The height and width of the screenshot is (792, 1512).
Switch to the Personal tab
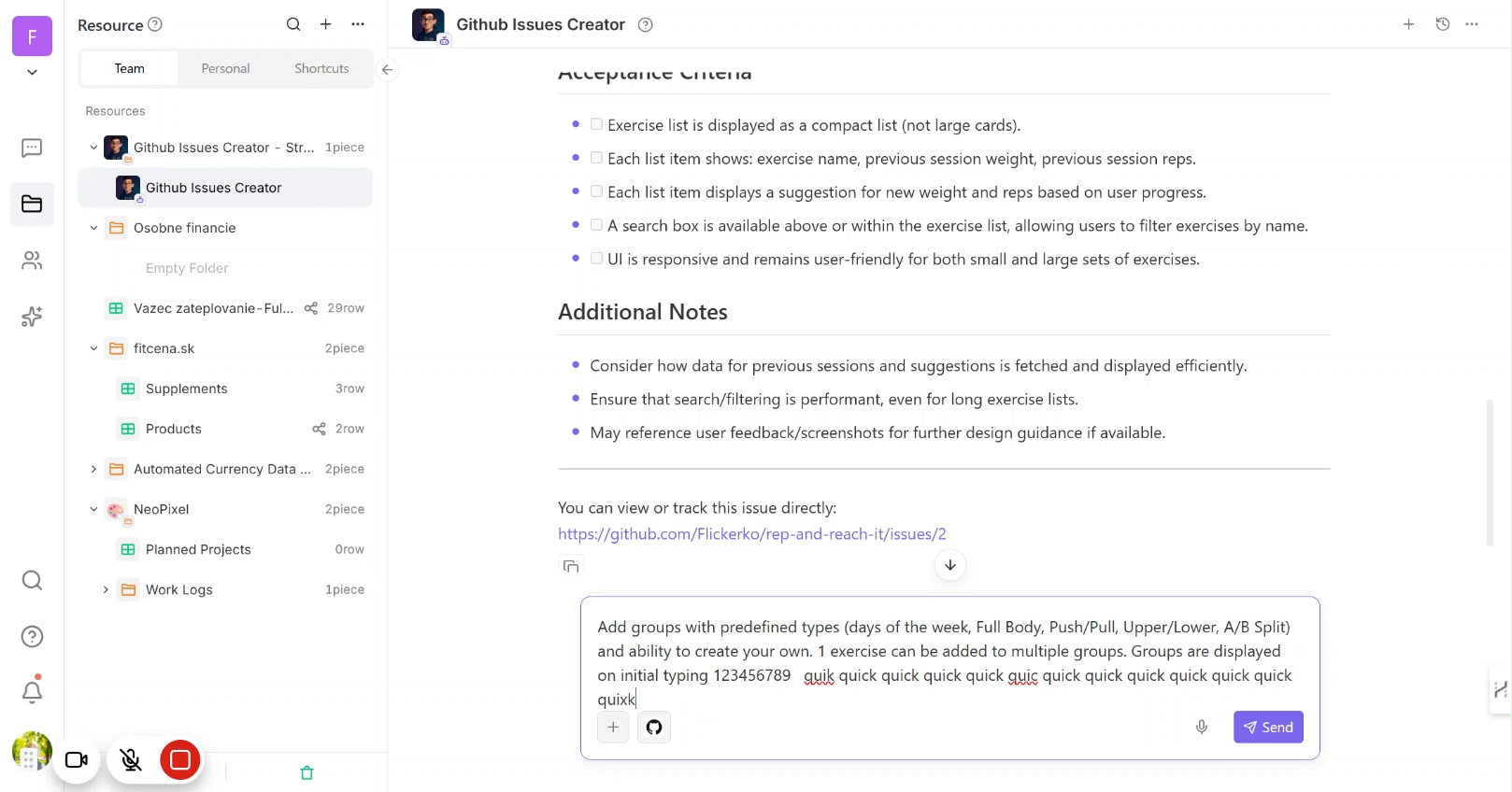click(x=225, y=68)
